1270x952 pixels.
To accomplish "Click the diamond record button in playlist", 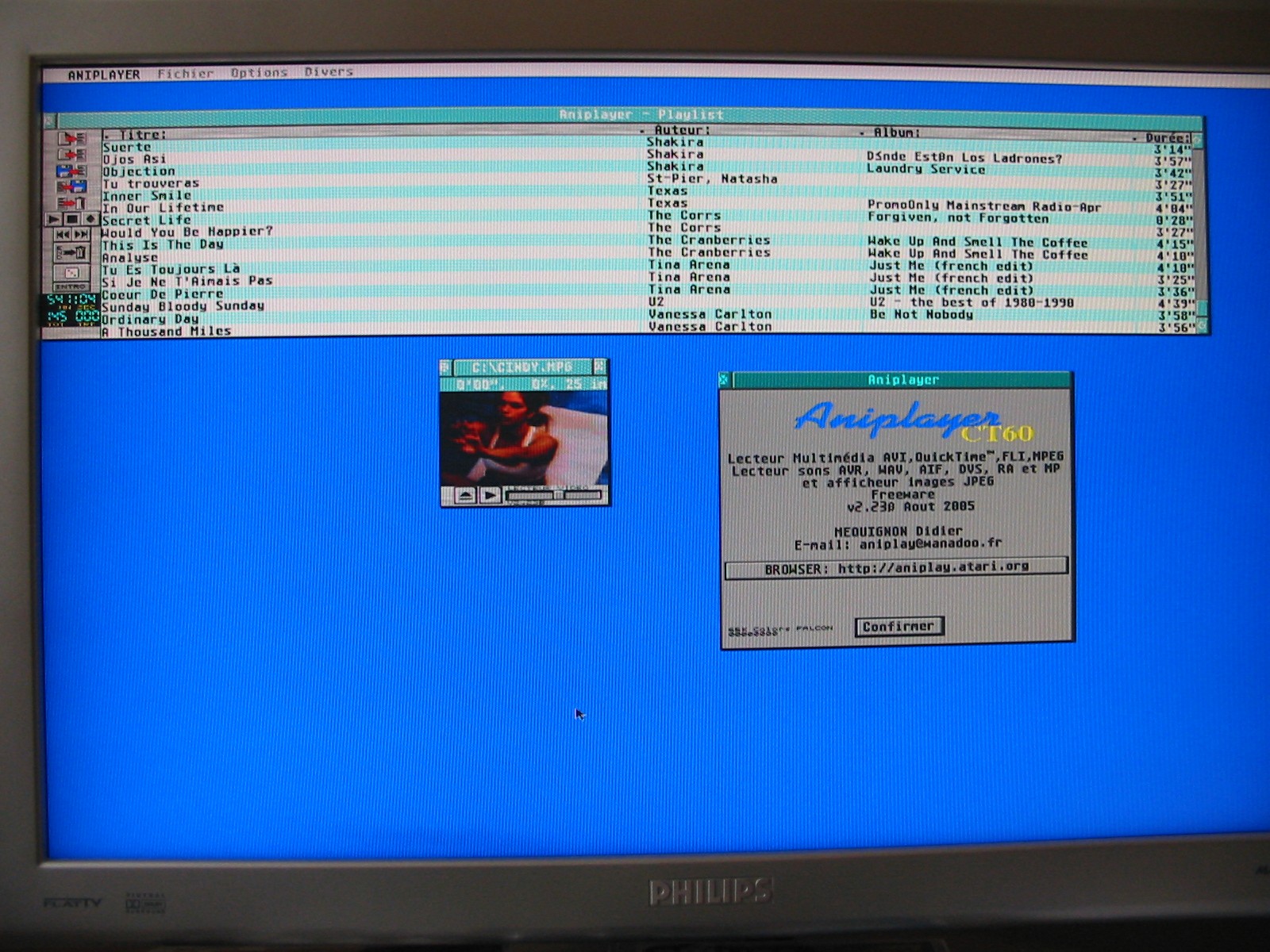I will [90, 219].
